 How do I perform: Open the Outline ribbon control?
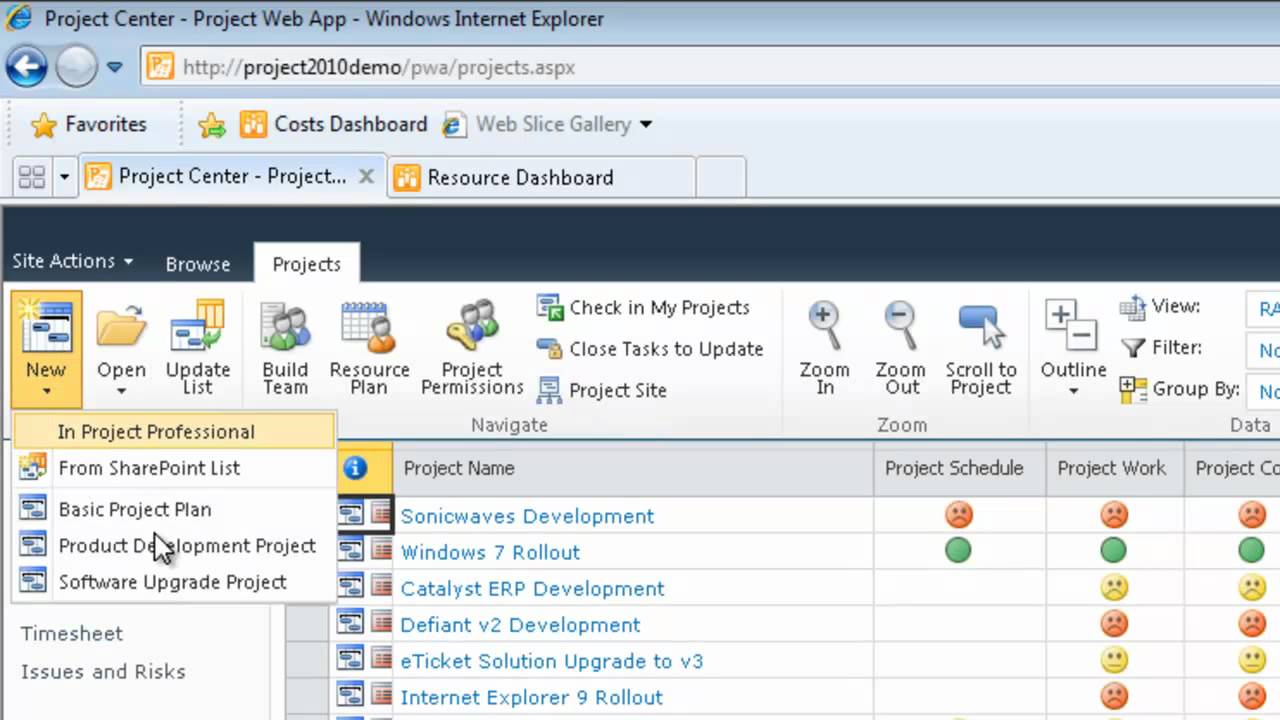(1073, 347)
